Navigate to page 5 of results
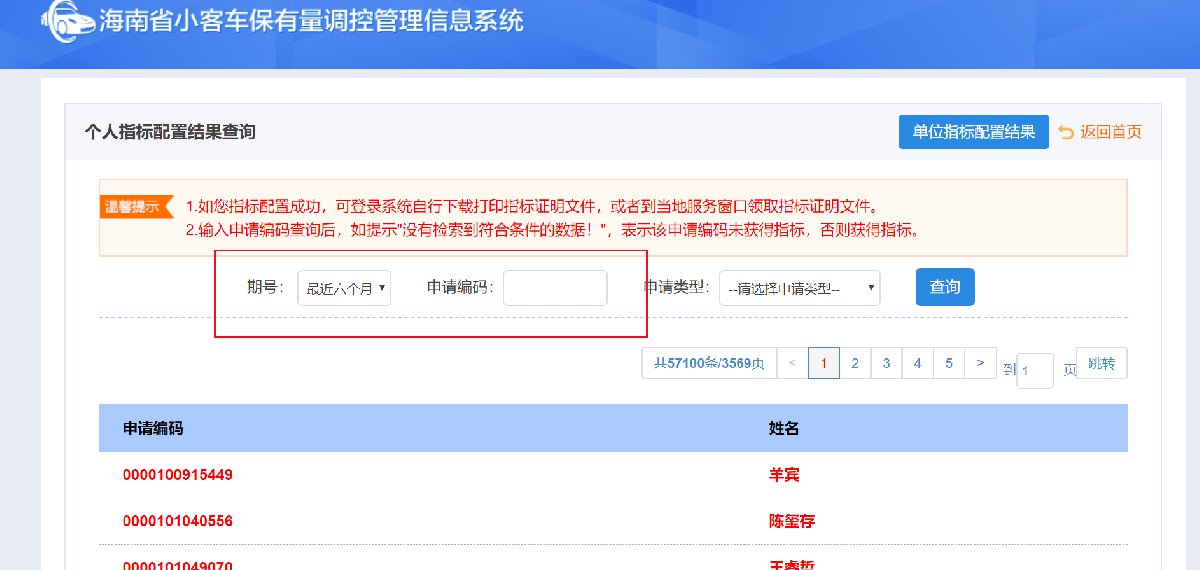The image size is (1200, 570). click(x=949, y=363)
